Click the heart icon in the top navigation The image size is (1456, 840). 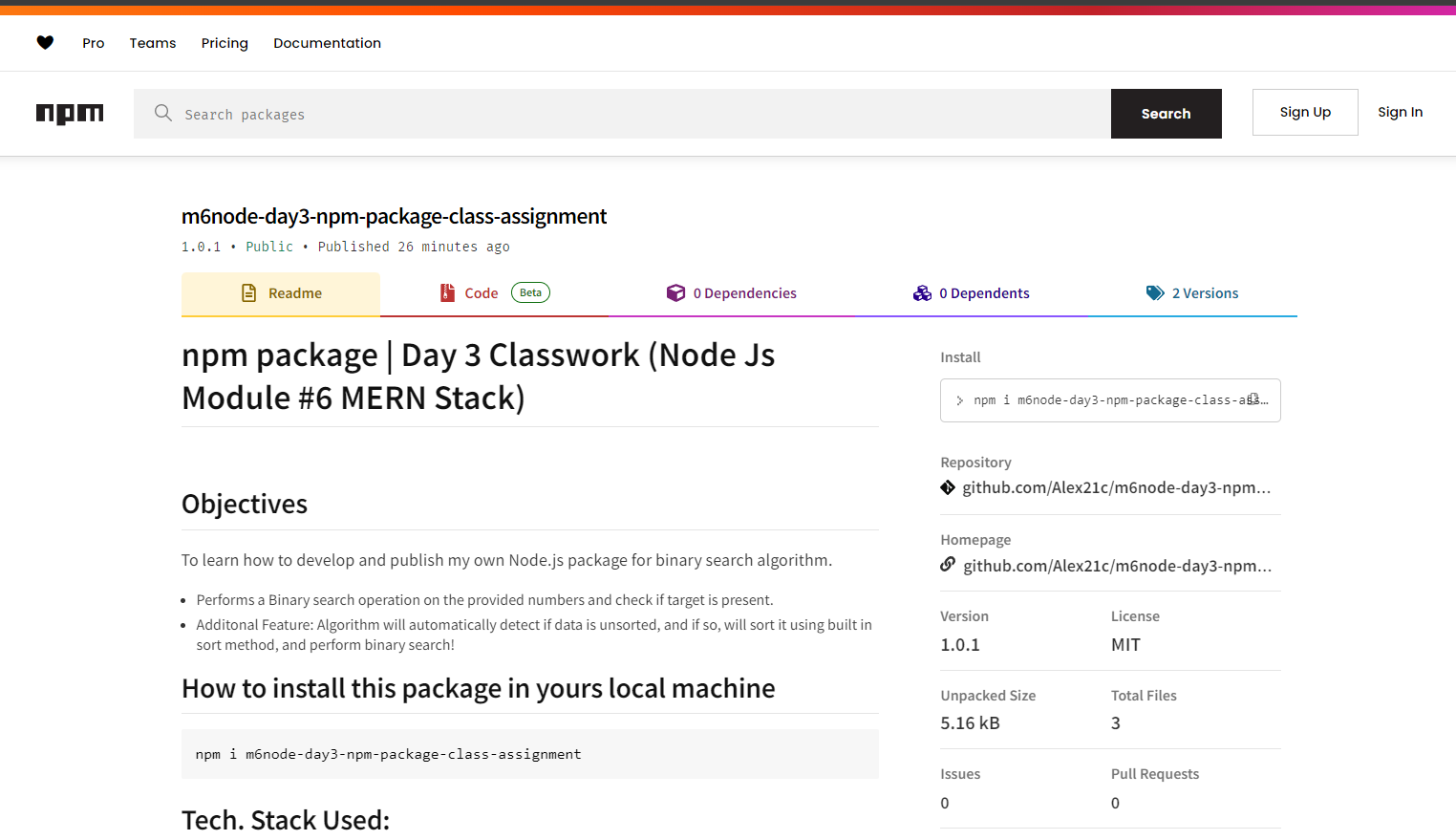click(45, 42)
